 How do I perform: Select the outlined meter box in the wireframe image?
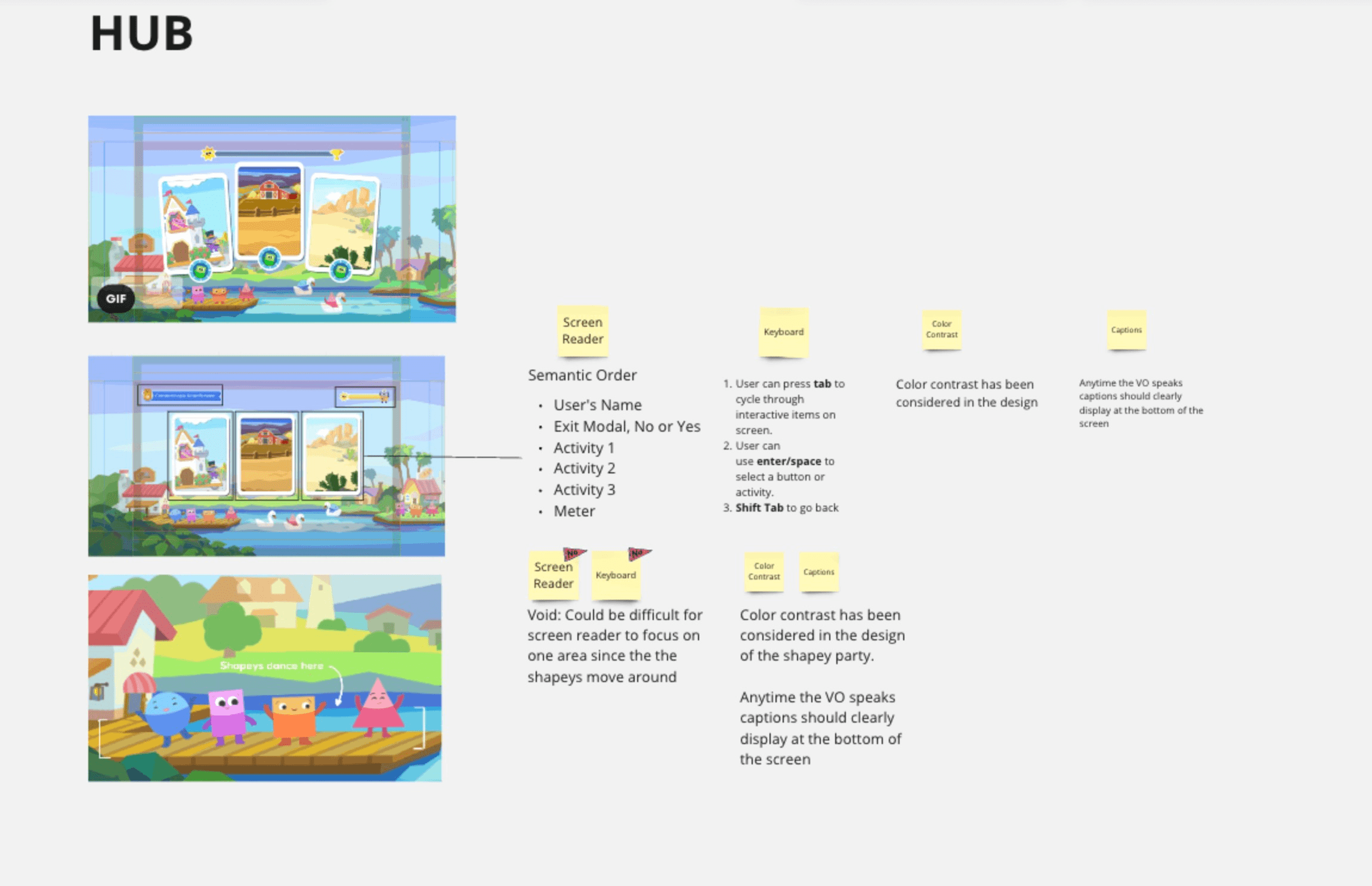[365, 396]
